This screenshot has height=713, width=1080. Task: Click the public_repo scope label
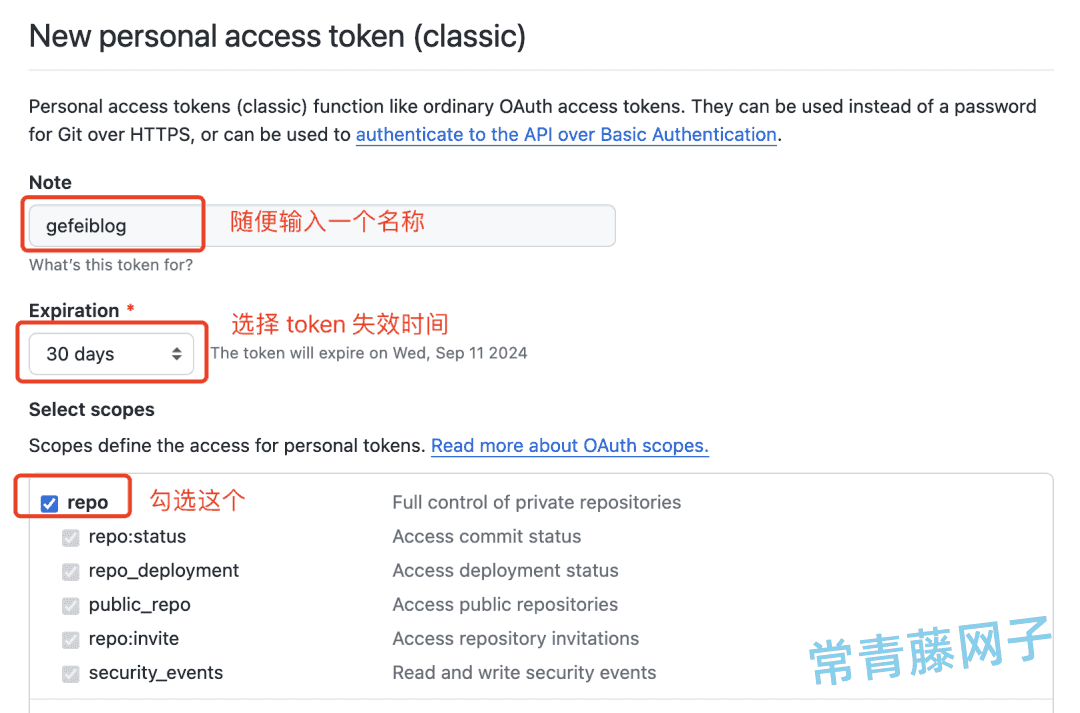140,605
